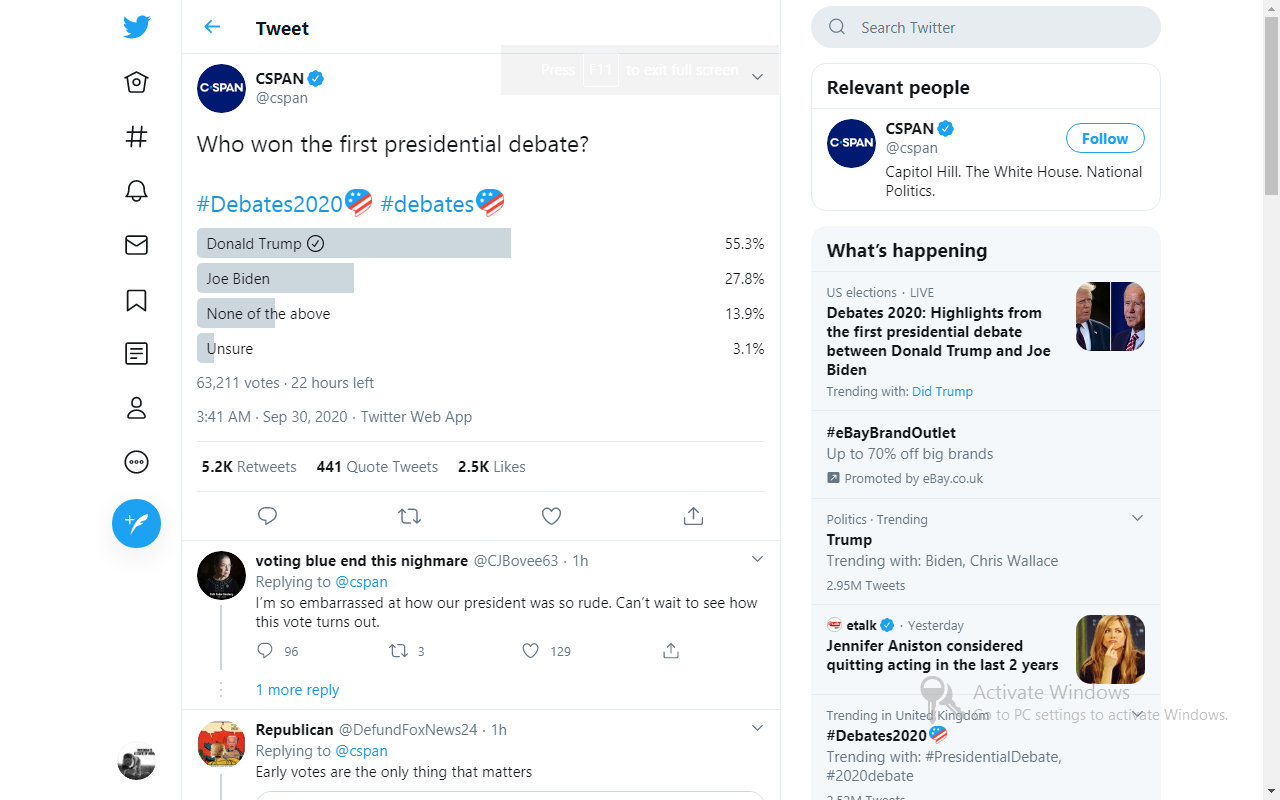The width and height of the screenshot is (1280, 800).
Task: Go to the Profile tab in sidebar
Action: click(x=137, y=408)
